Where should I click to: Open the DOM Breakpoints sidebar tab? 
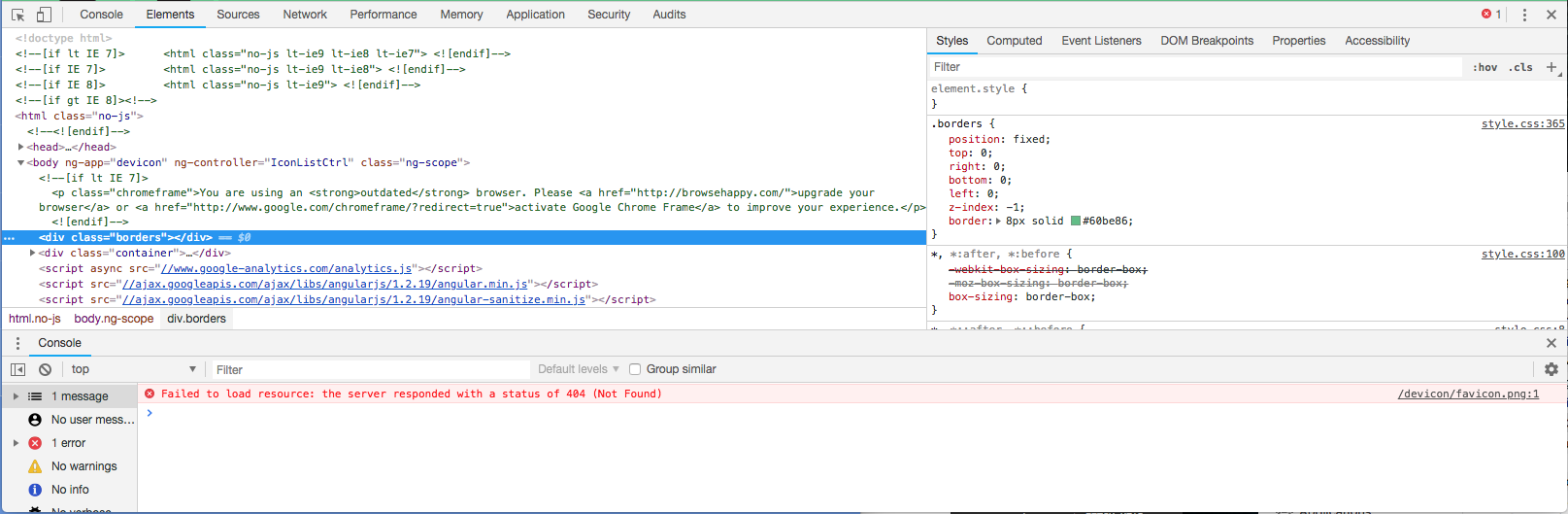click(1207, 41)
